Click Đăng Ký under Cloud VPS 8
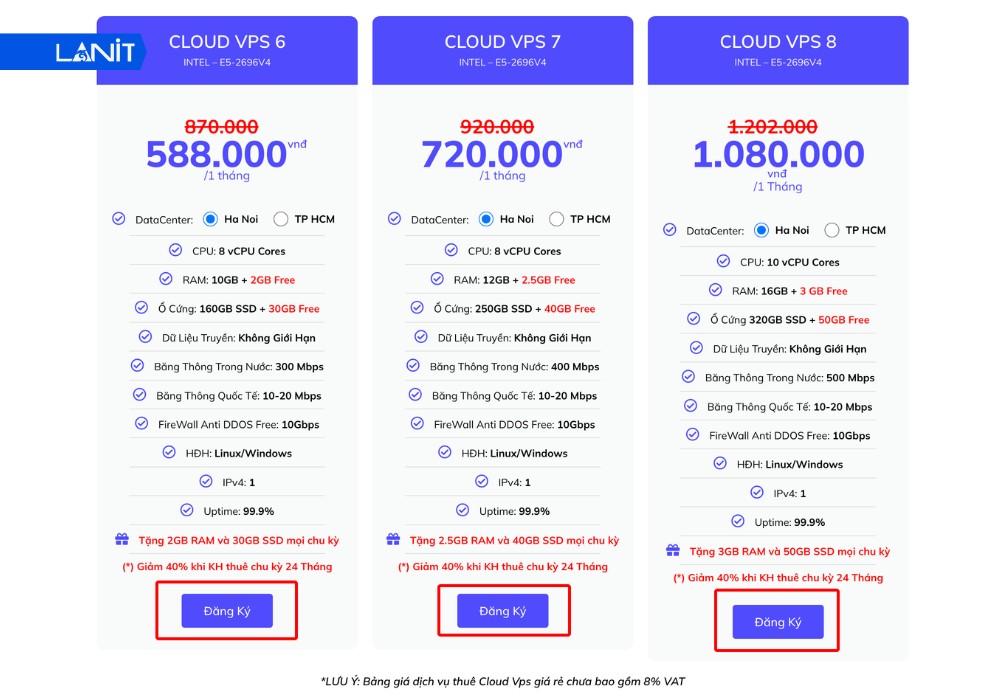1000x700 pixels. tap(776, 620)
